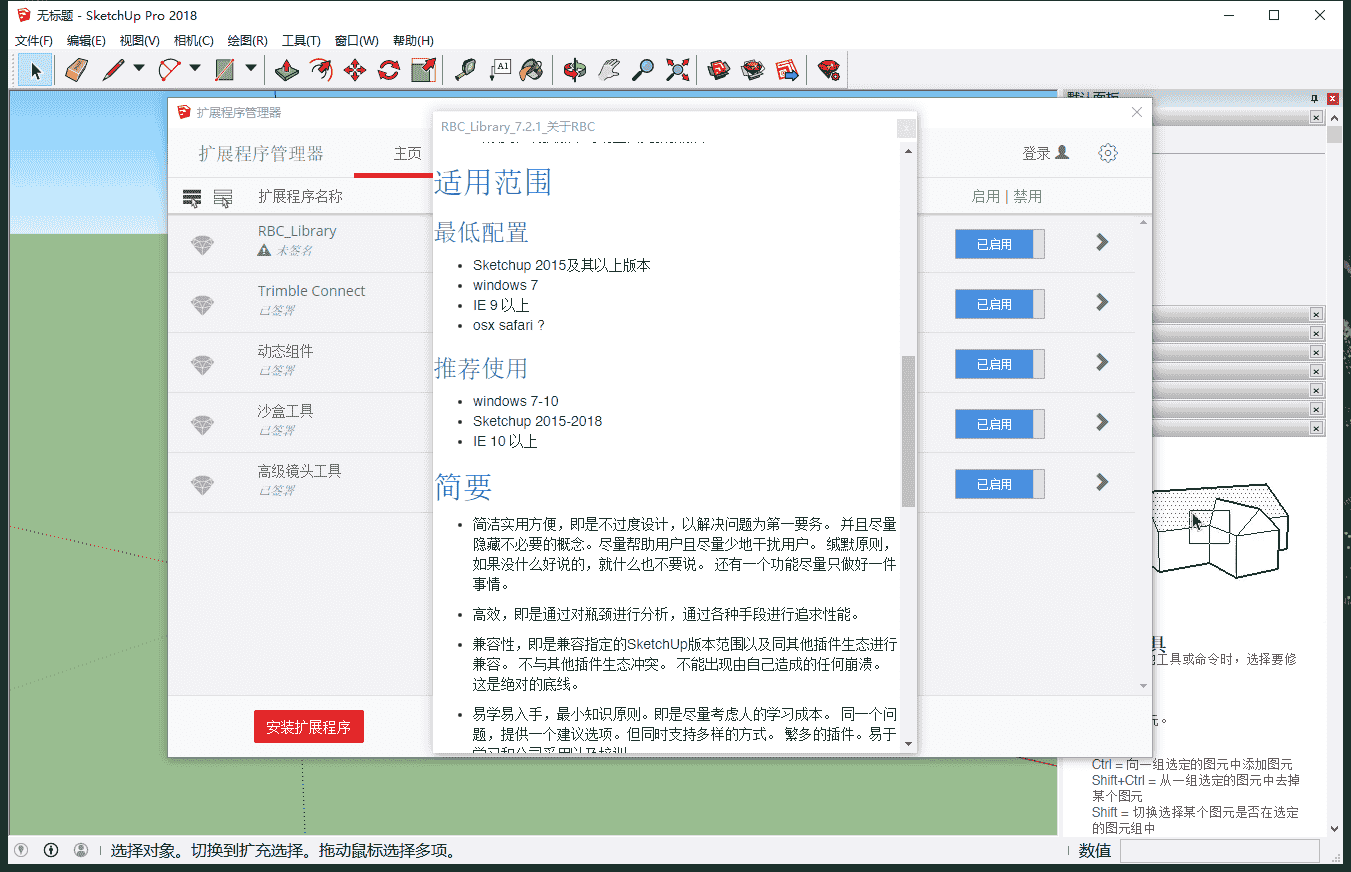Select the Zoom Extents tool

click(x=677, y=70)
